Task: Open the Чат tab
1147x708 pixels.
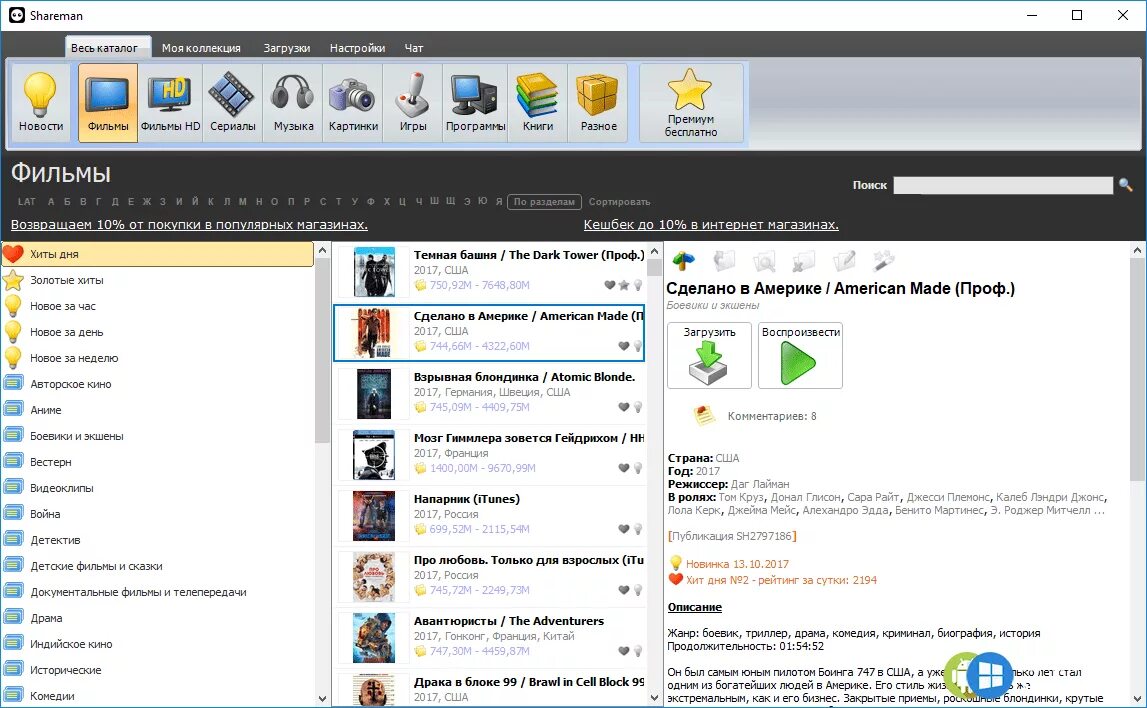Action: [414, 48]
